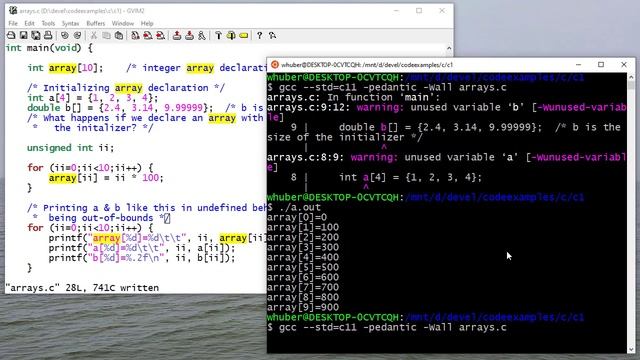This screenshot has width=640, height=360.
Task: Click the Open file icon in GVim toolbar
Action: click(11, 36)
